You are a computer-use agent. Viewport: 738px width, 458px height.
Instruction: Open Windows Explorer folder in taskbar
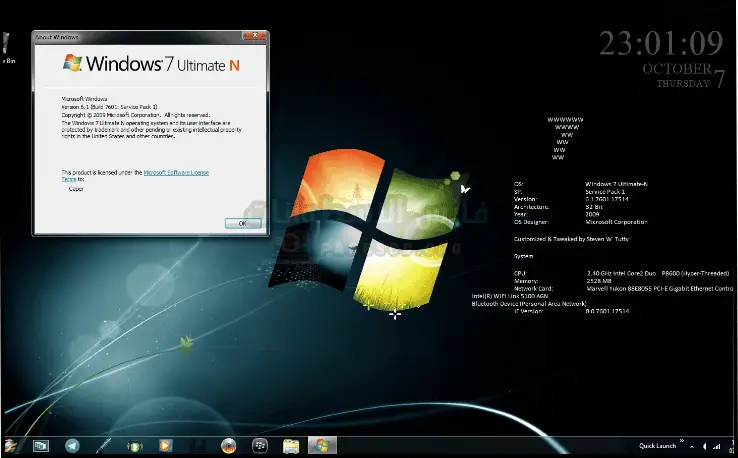[291, 446]
